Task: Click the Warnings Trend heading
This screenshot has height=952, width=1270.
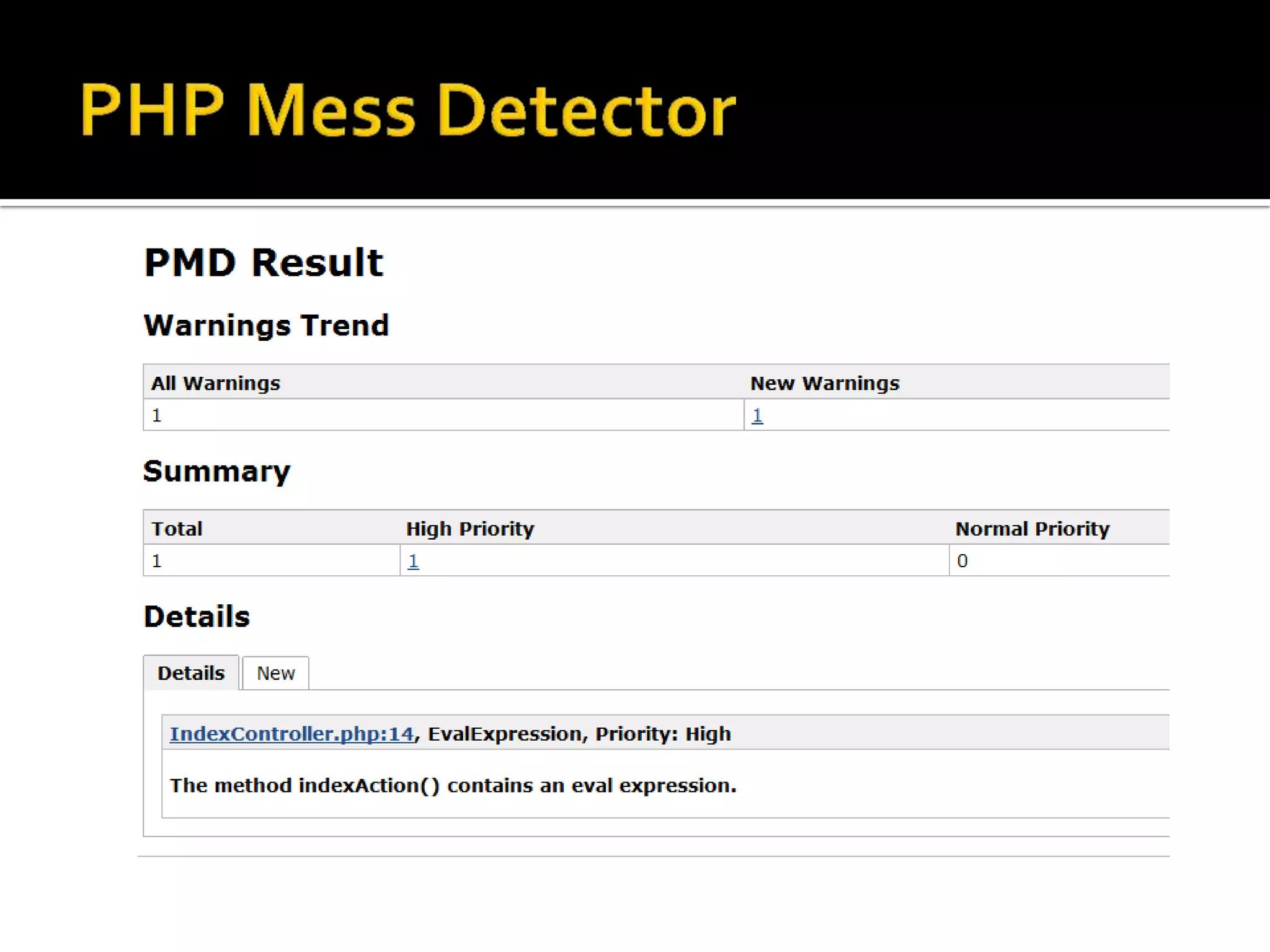Action: 266,325
